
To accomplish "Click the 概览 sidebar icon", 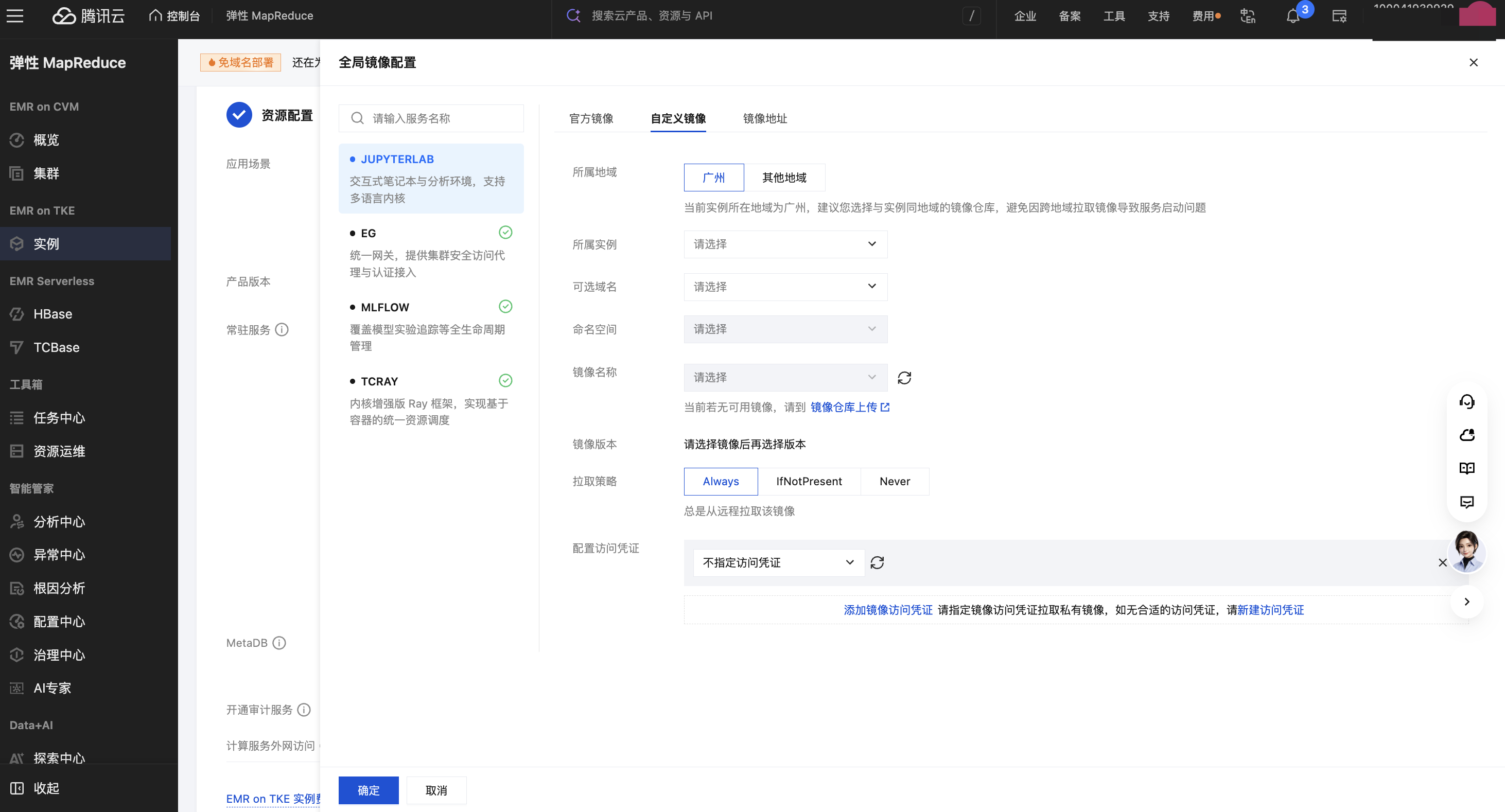I will pyautogui.click(x=17, y=139).
